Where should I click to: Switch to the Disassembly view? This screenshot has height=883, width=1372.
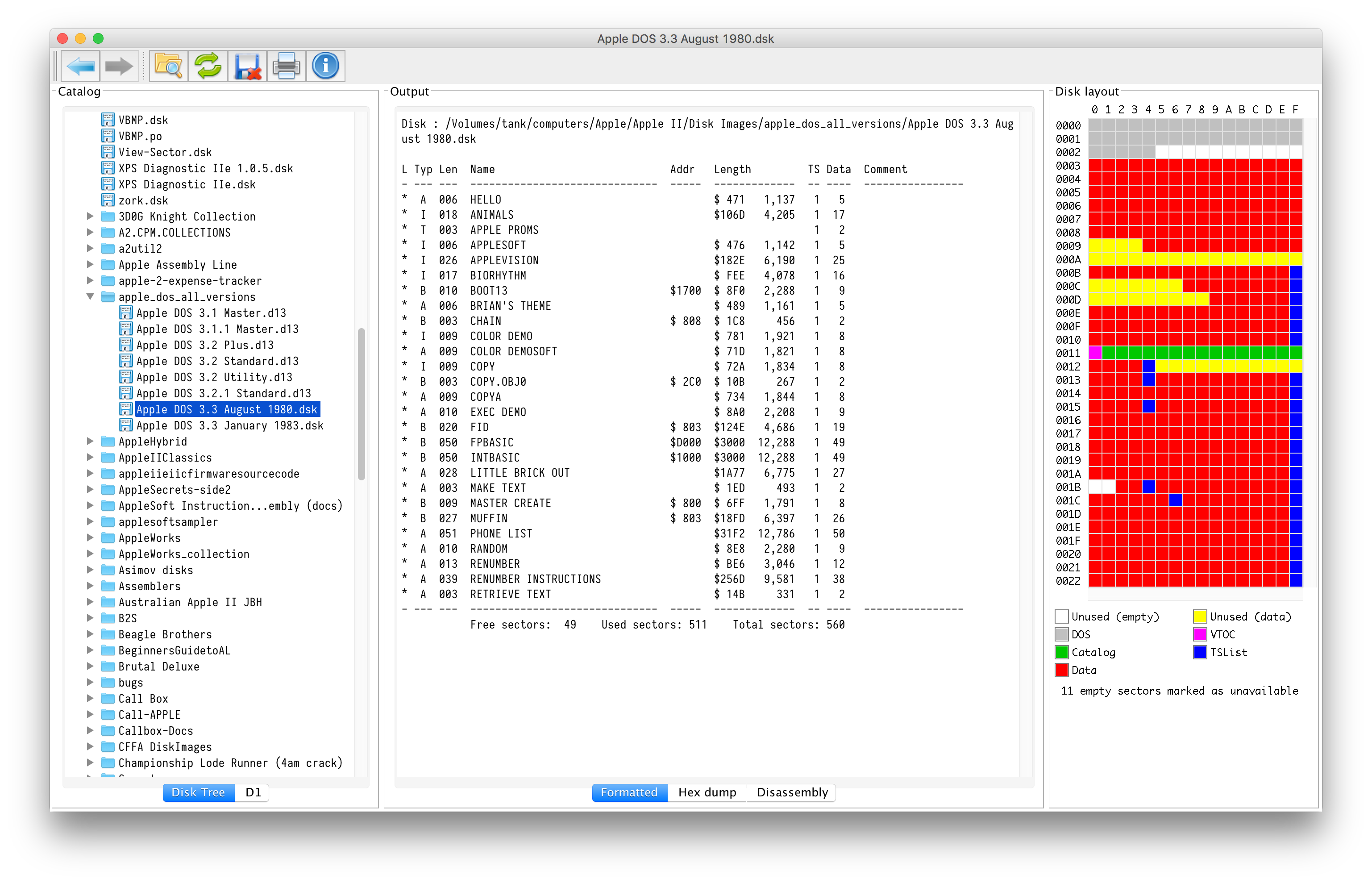click(792, 792)
